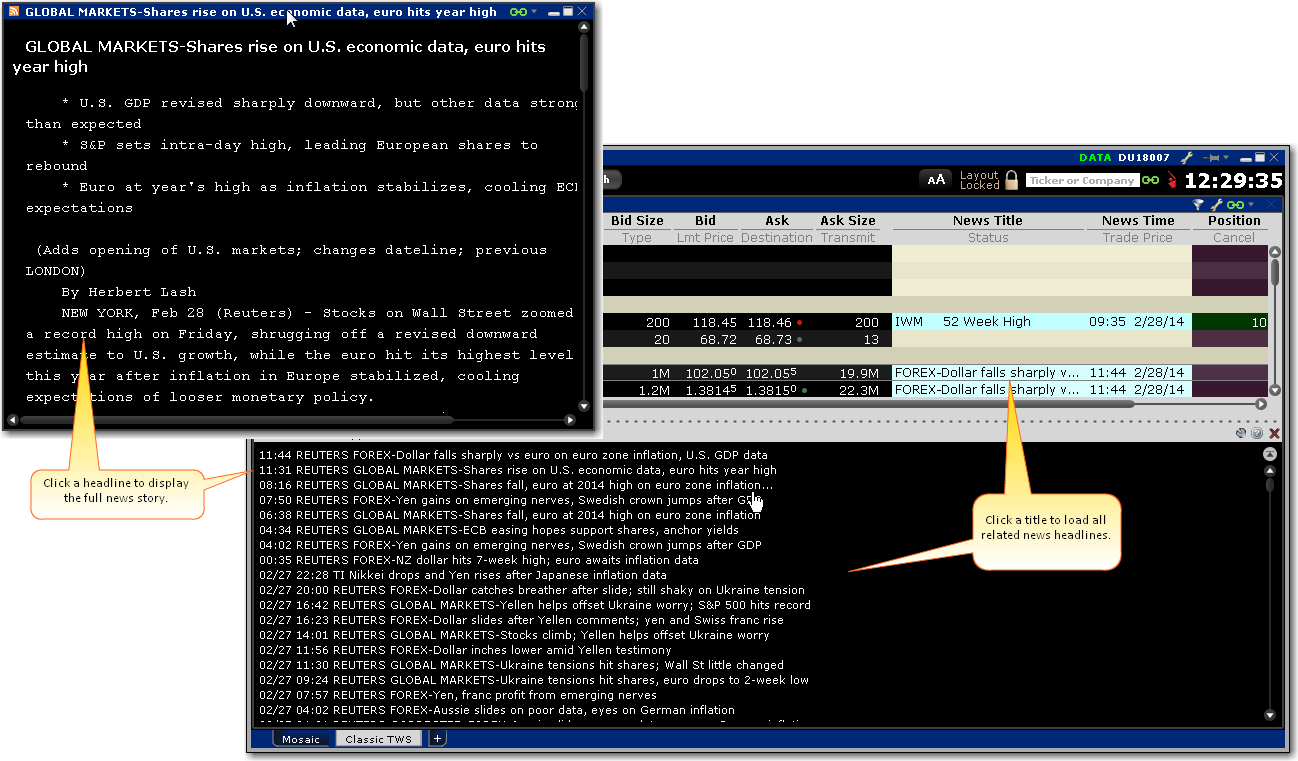Screen dimensions: 1298x761
Task: Click the funnel filter icon above Position column
Action: click(1199, 204)
